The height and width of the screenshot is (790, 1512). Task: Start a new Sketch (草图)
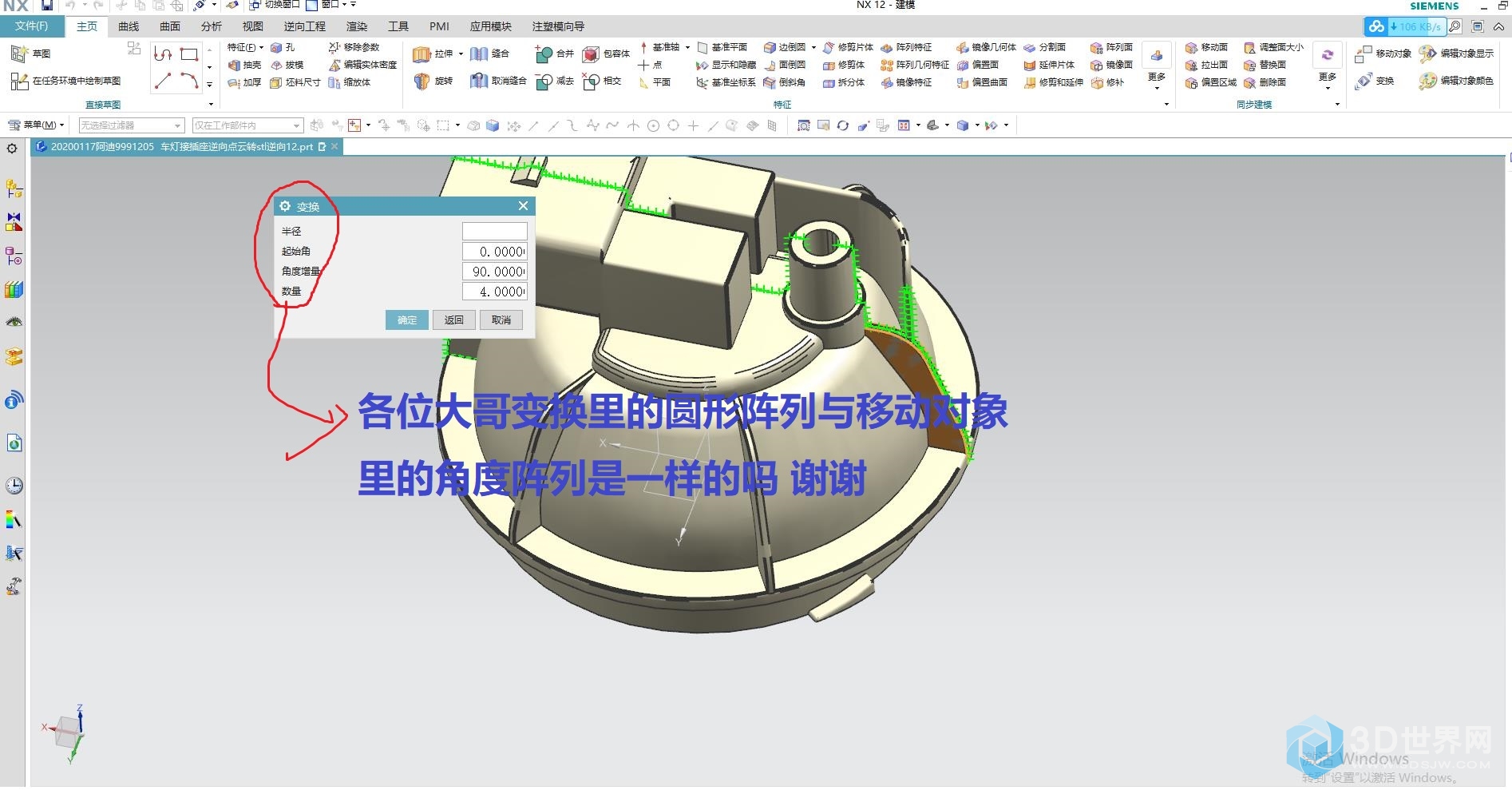coord(31,54)
